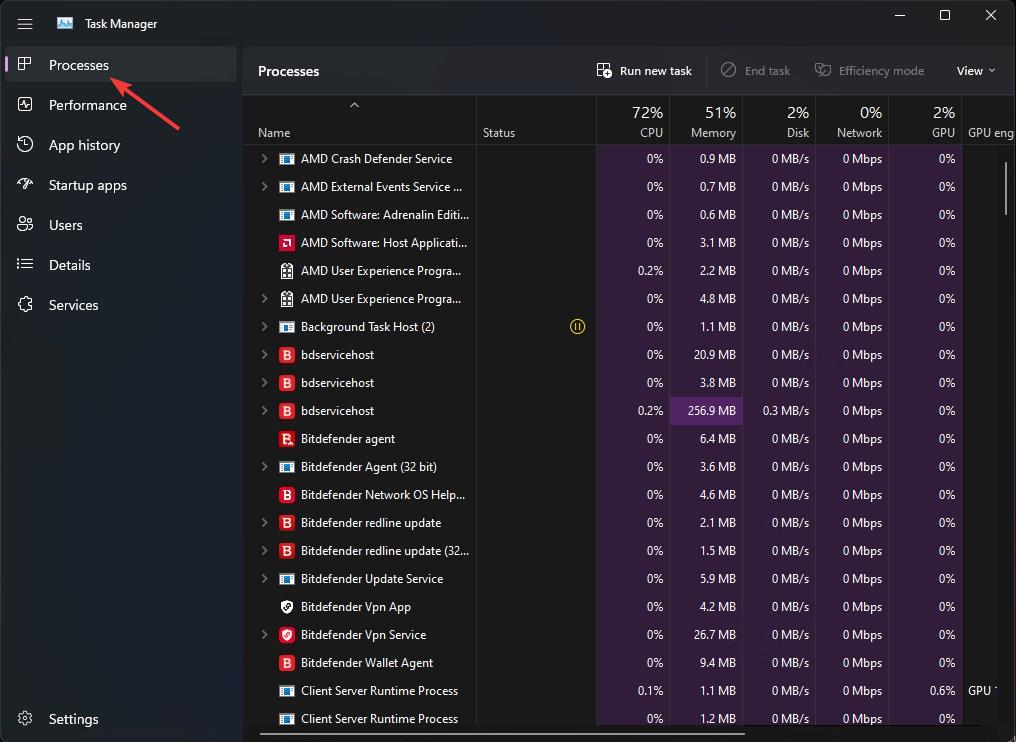This screenshot has height=742, width=1016.
Task: Click the Bitdefender Vpn App shield icon
Action: click(x=286, y=607)
